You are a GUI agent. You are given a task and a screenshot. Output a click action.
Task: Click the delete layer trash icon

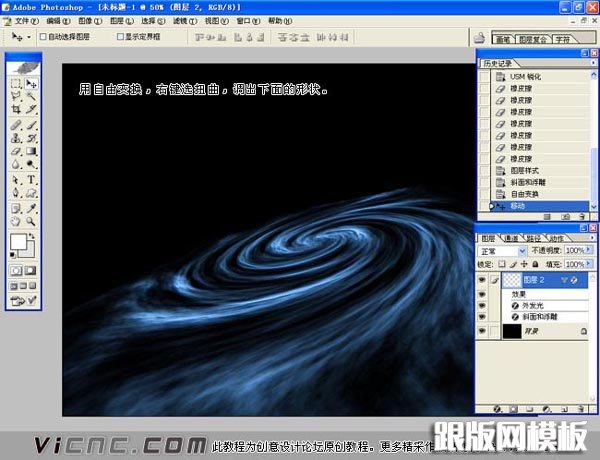[581, 409]
